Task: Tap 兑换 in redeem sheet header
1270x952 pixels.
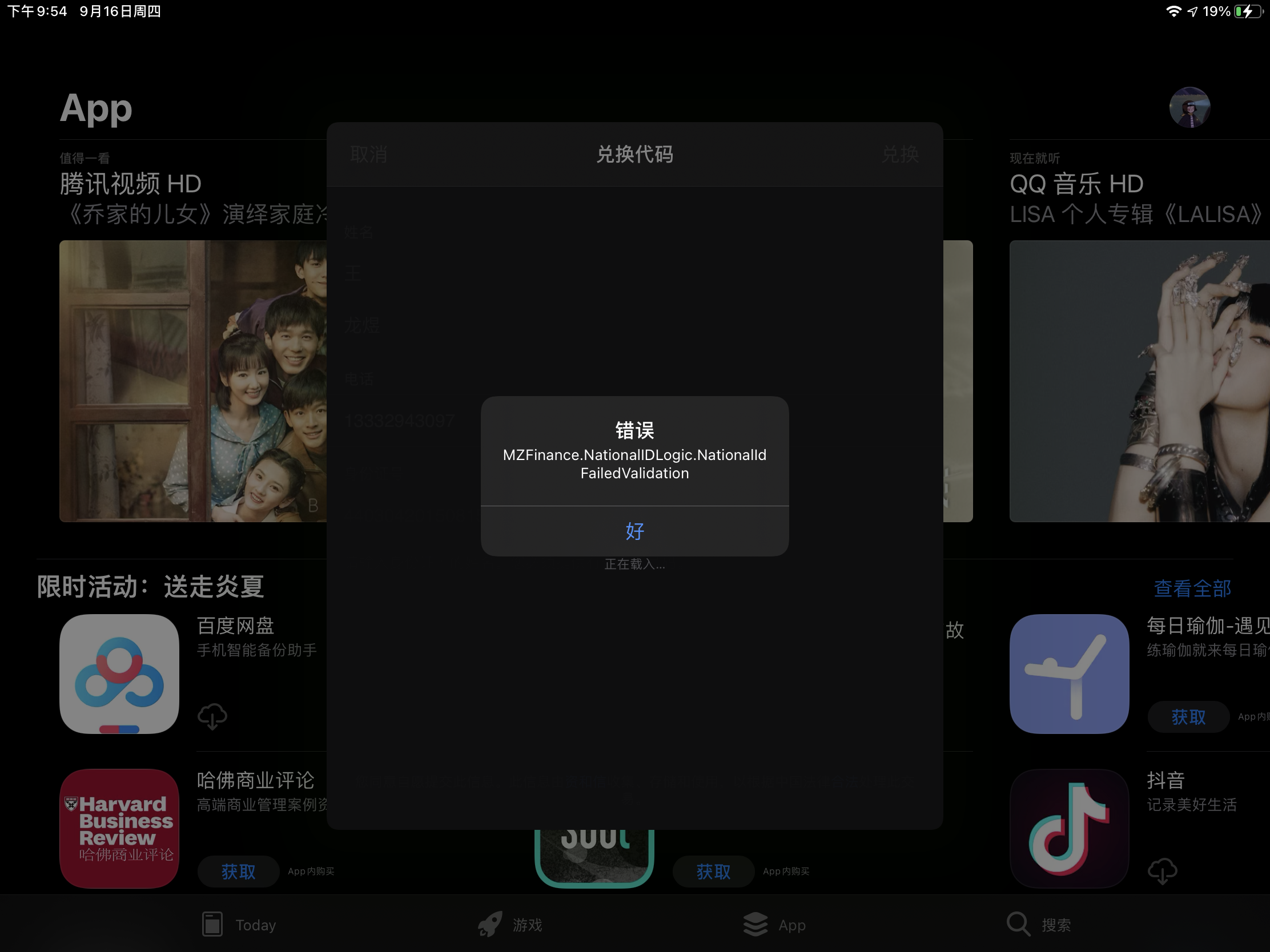Action: (900, 154)
